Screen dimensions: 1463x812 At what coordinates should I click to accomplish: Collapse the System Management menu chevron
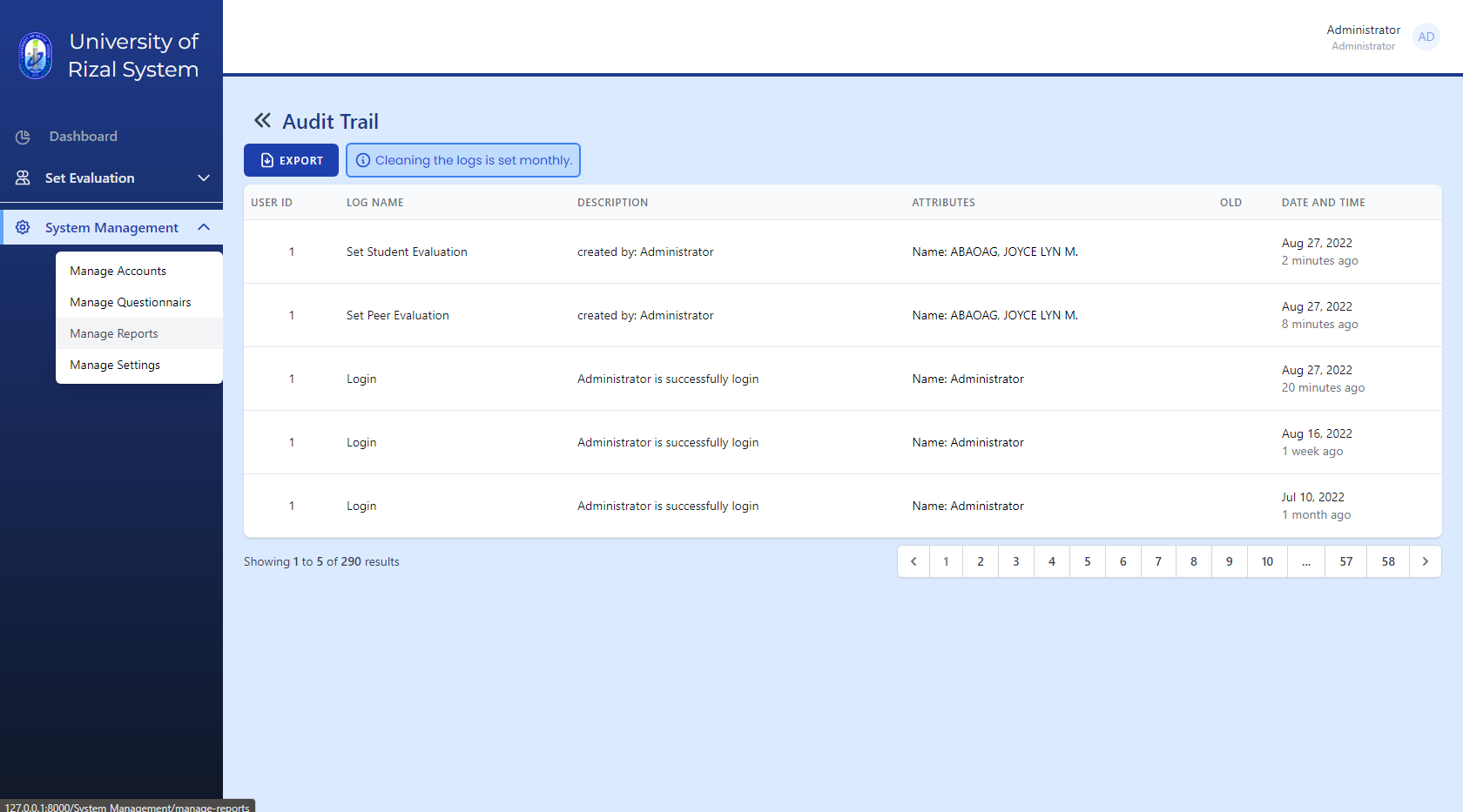pyautogui.click(x=204, y=227)
